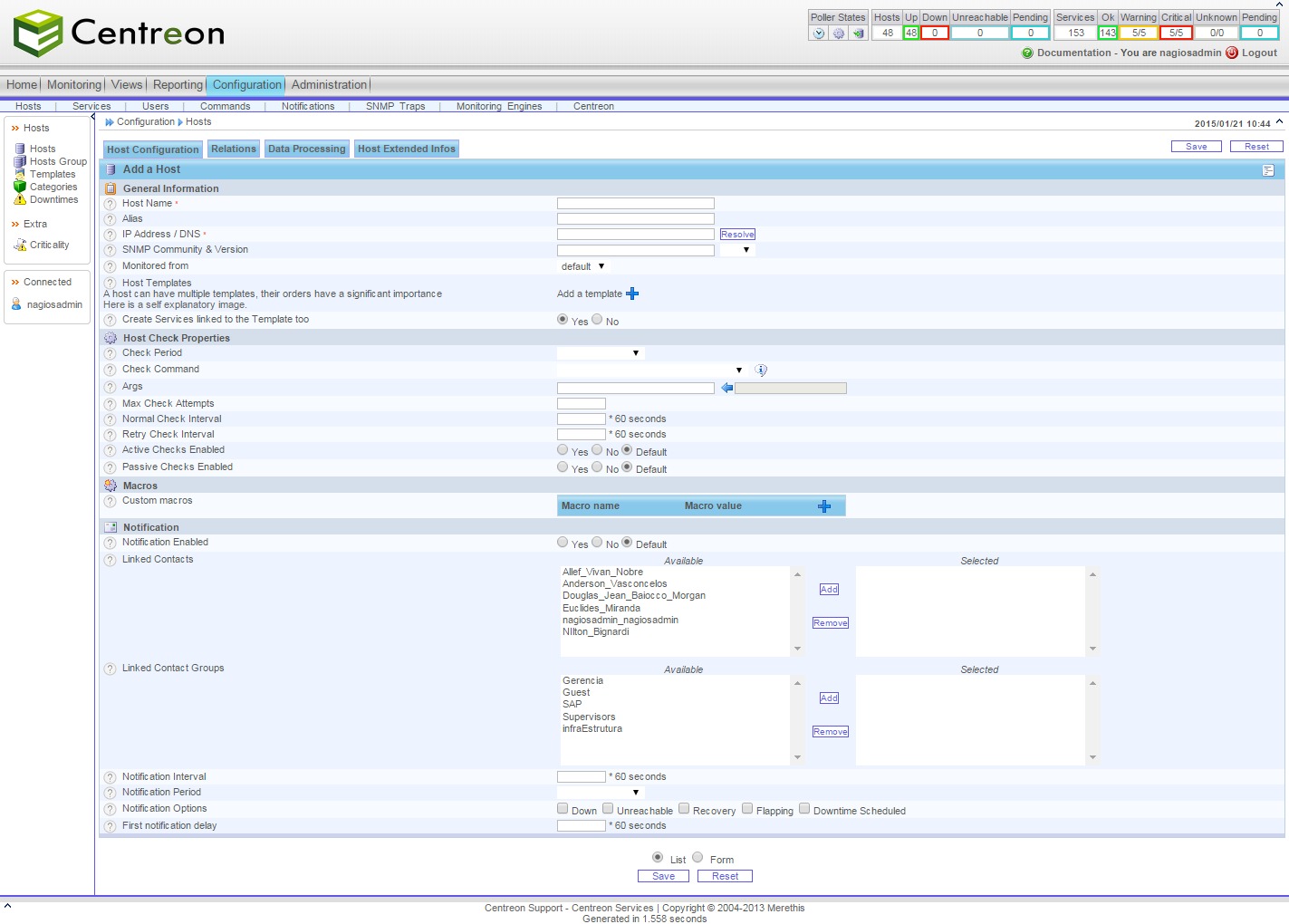Image resolution: width=1289 pixels, height=924 pixels.
Task: Open the Administration menu
Action: (x=329, y=84)
